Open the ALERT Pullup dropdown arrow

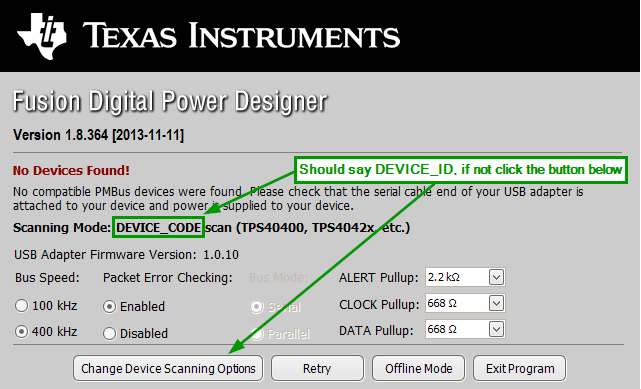[x=496, y=277]
